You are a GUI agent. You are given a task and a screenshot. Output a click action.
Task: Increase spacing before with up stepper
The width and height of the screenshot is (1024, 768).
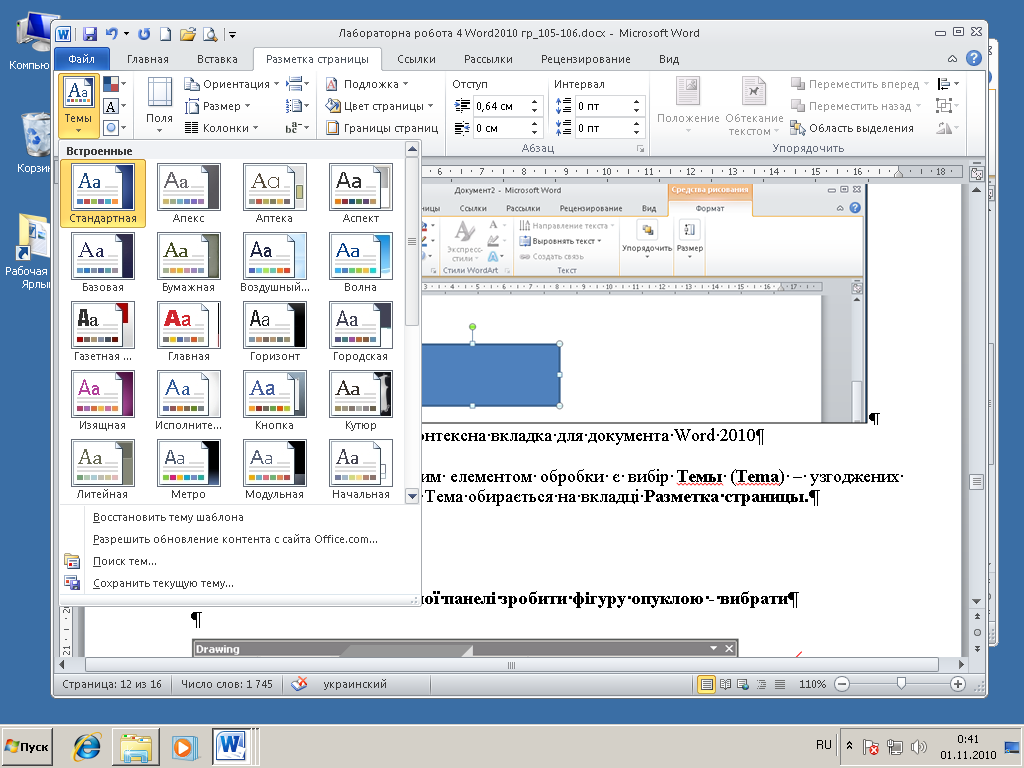click(637, 101)
